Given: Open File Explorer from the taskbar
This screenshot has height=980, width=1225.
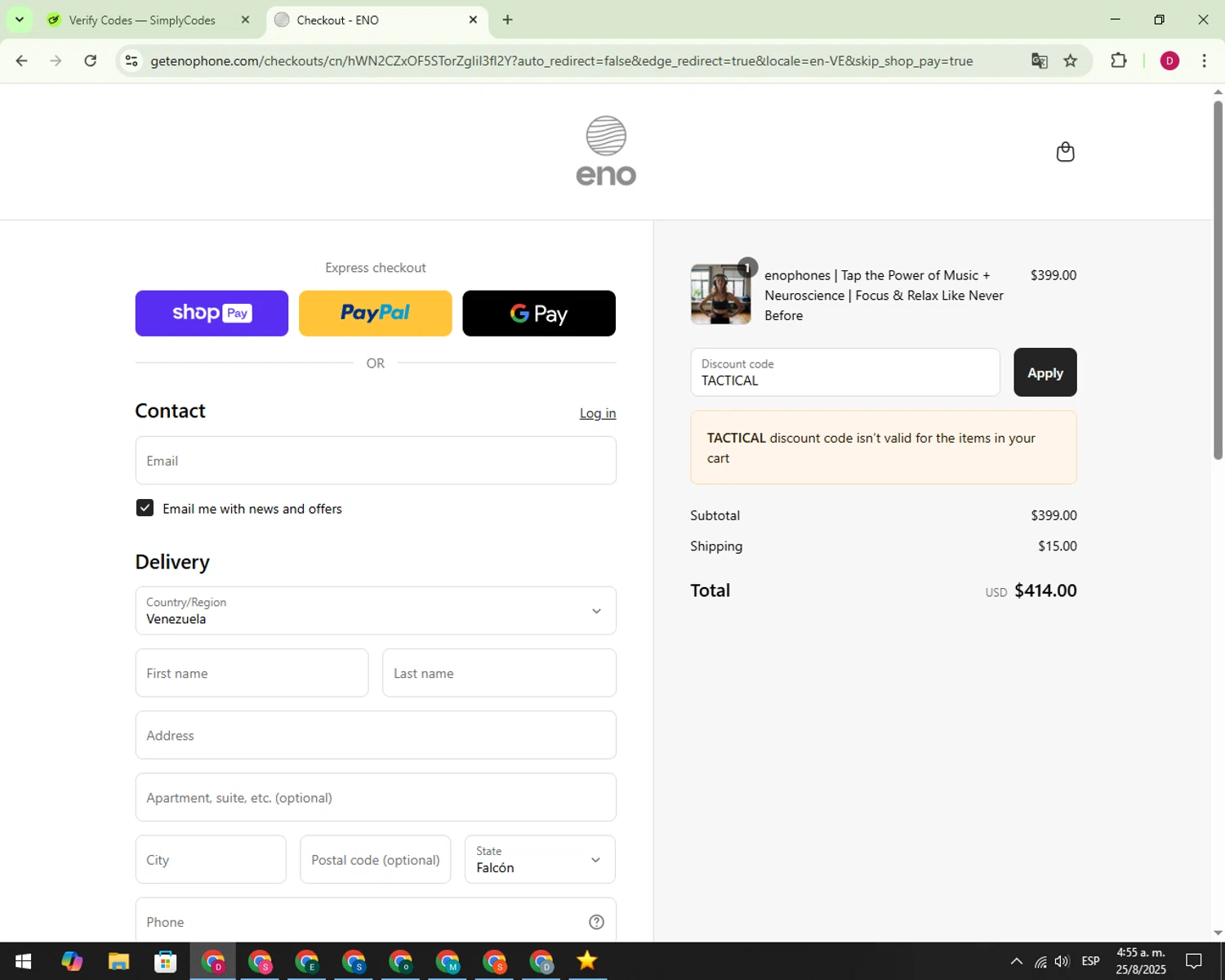Looking at the screenshot, I should tap(118, 961).
